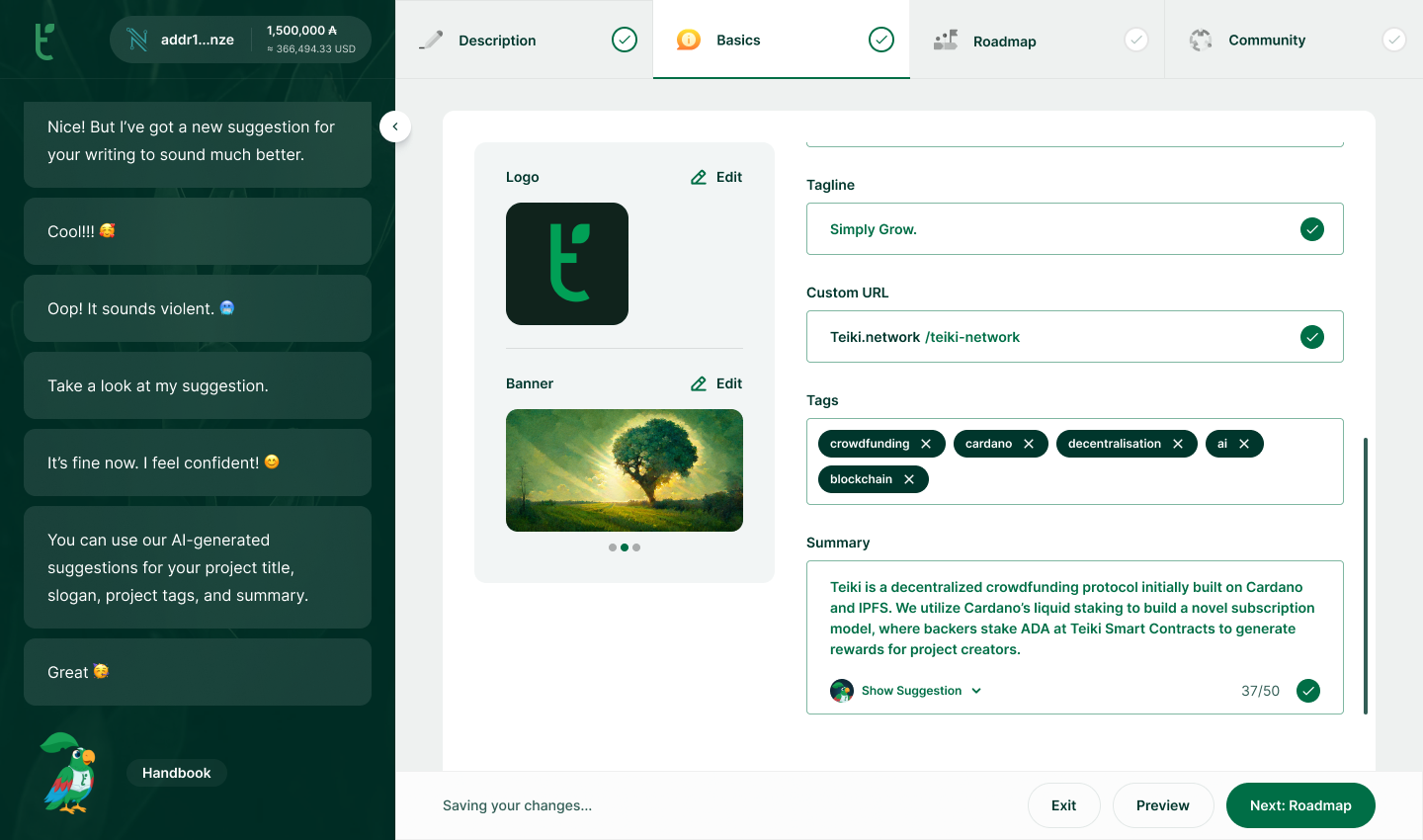Image resolution: width=1423 pixels, height=840 pixels.
Task: Click the parrot mascot icon
Action: click(x=69, y=773)
